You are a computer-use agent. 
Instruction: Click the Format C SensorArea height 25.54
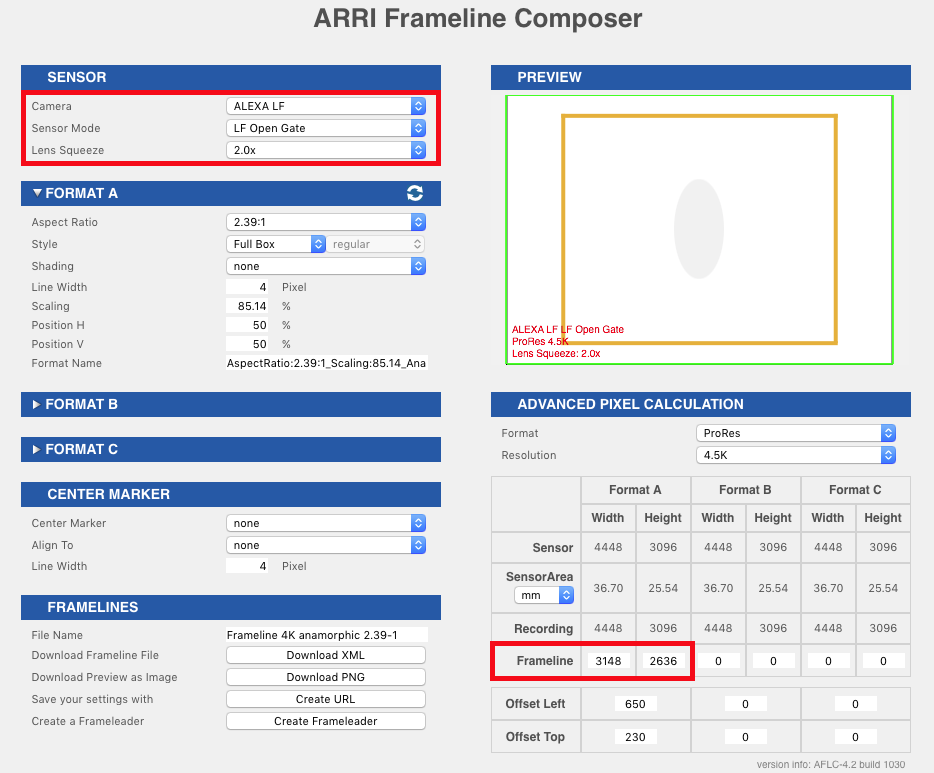point(883,588)
